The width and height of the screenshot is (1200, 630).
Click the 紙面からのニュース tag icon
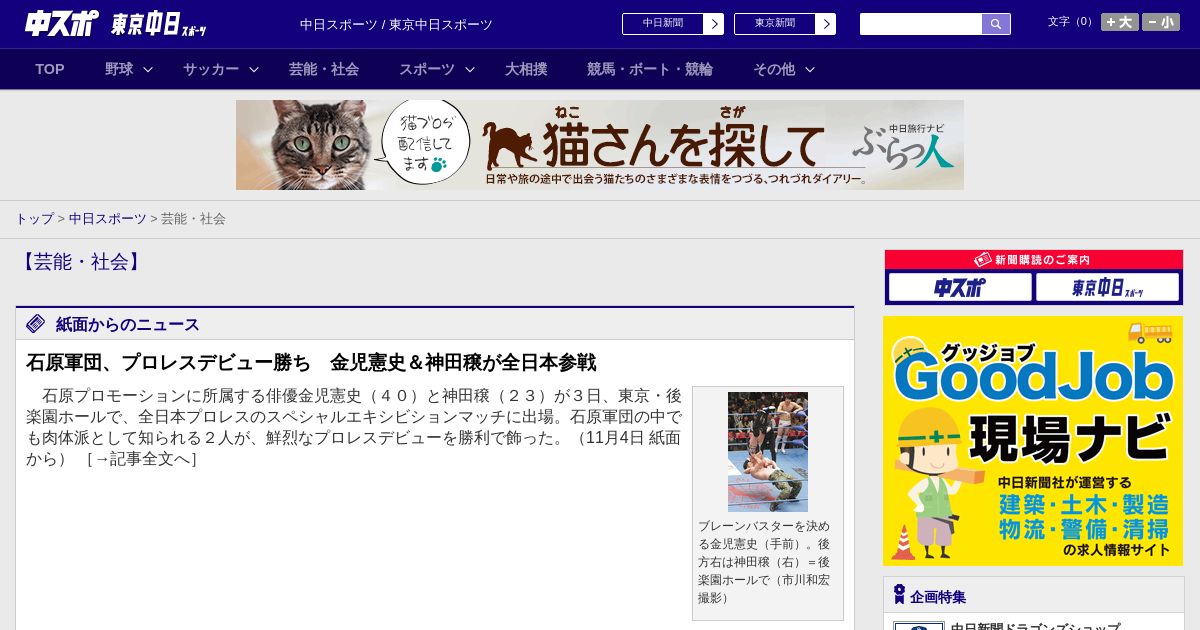(36, 324)
